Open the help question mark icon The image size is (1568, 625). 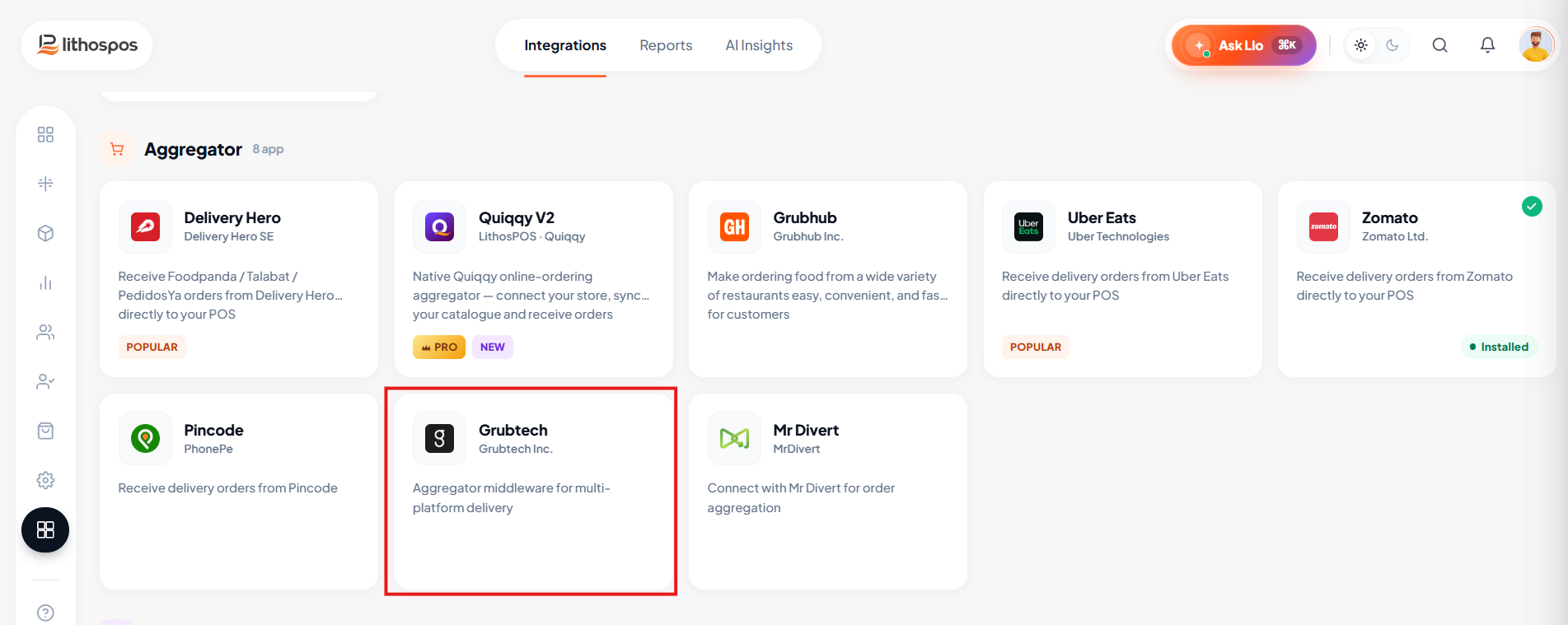[x=45, y=613]
